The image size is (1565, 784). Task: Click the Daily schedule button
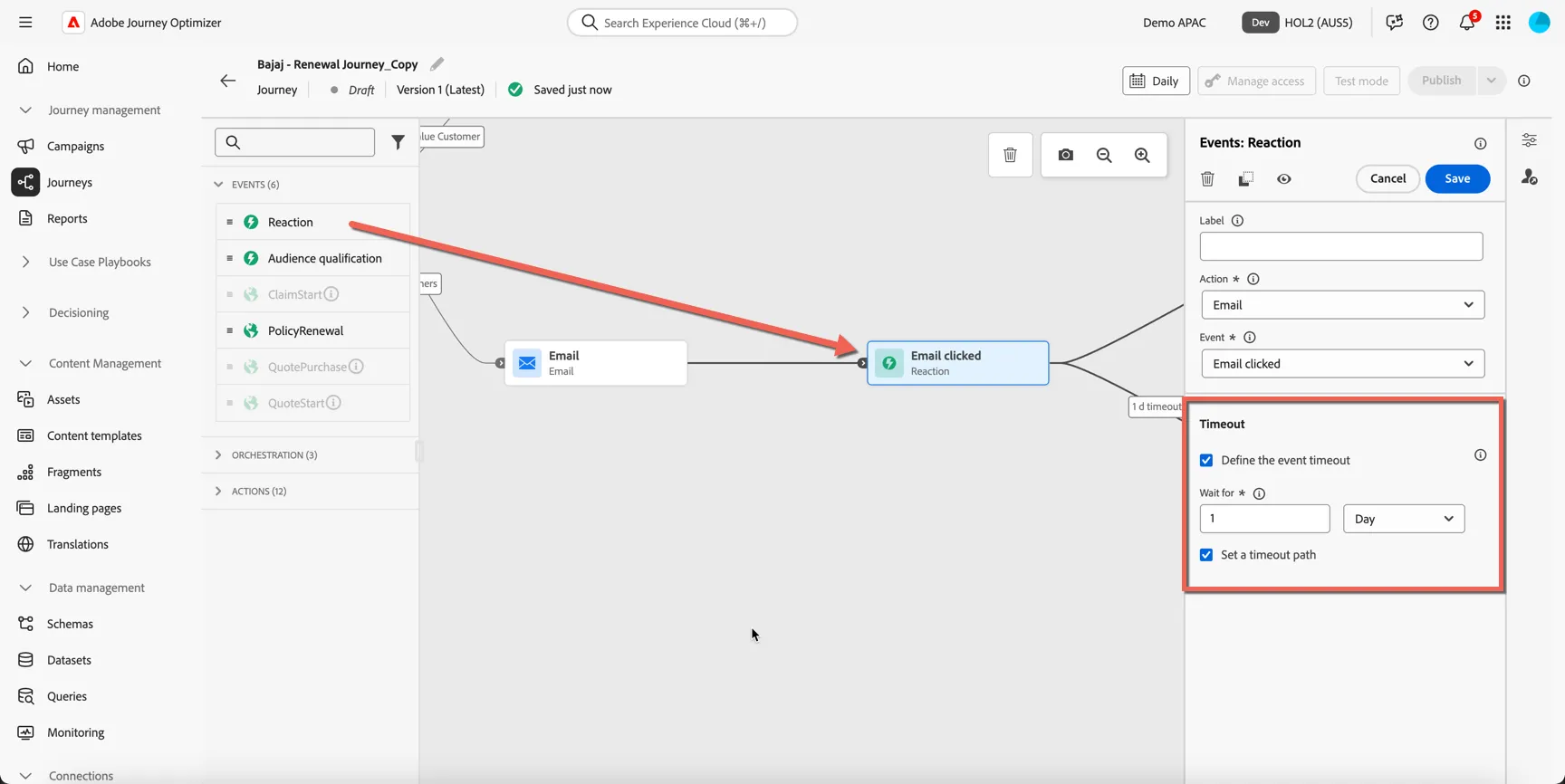pos(1156,81)
